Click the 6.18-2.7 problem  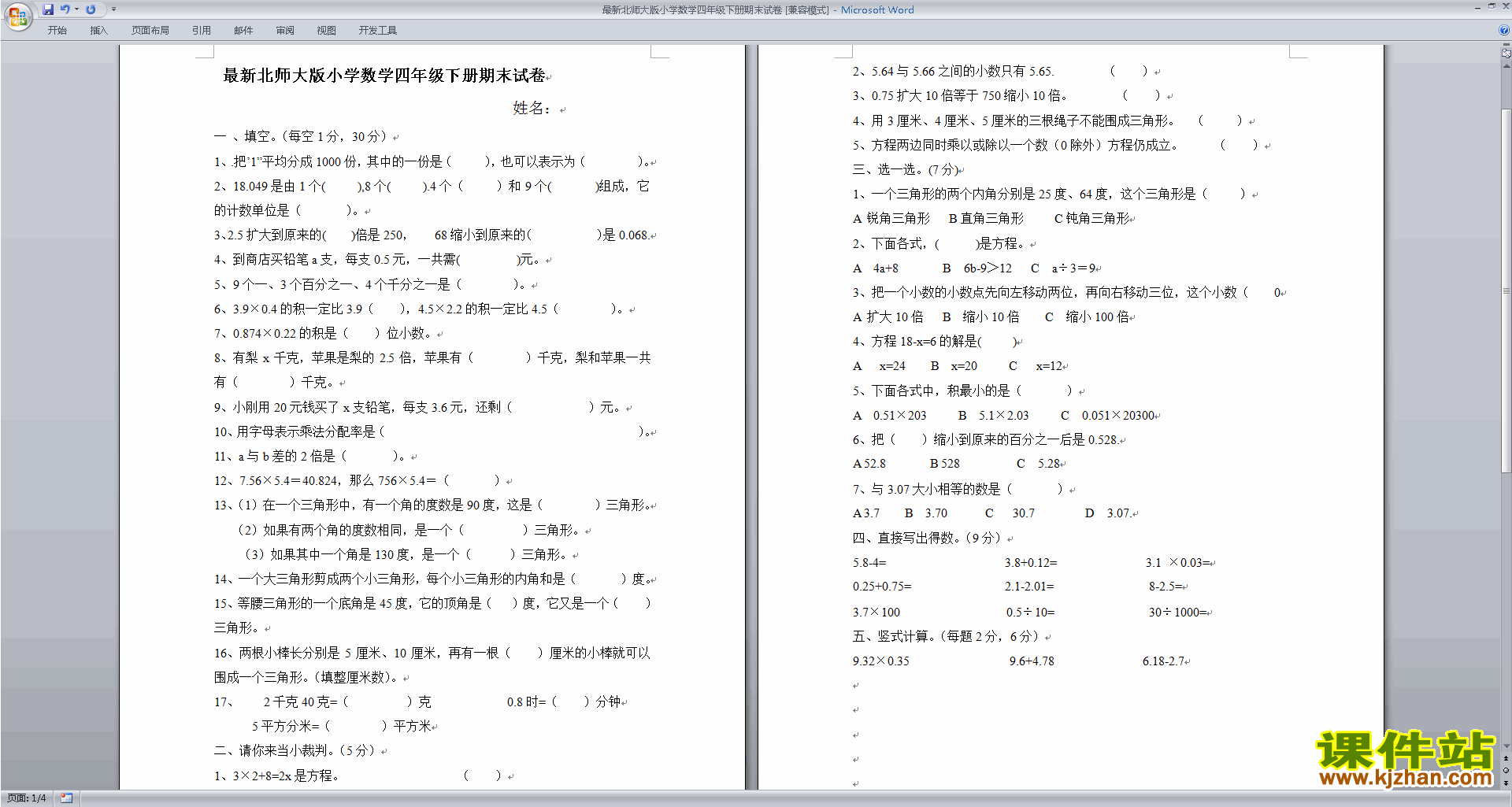pos(1163,661)
